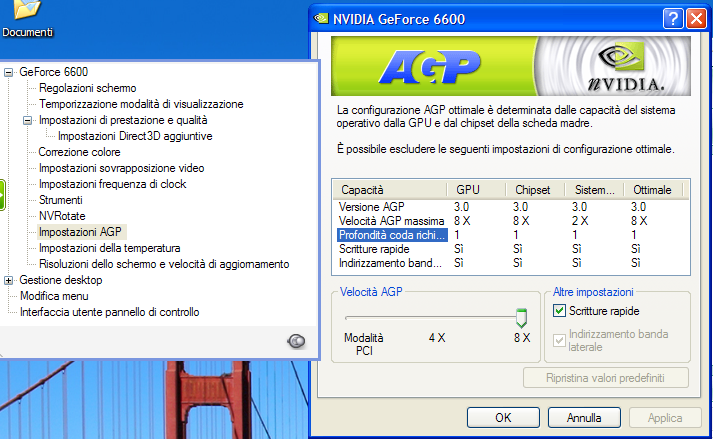Viewport: 713px width, 439px height.
Task: Click the Velocità AGP slider thumb
Action: [x=522, y=318]
